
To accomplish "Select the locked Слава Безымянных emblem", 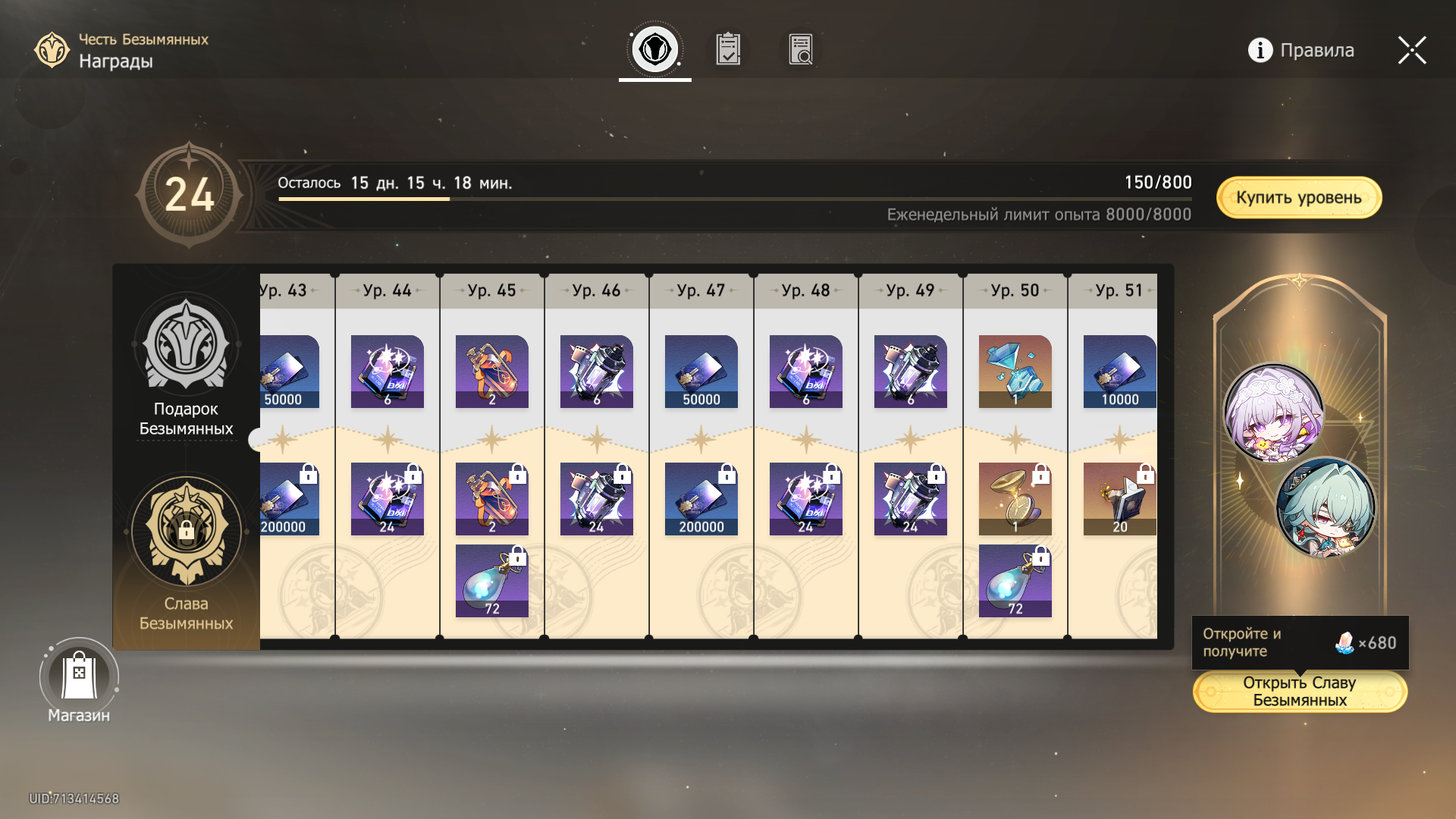I will (x=186, y=531).
